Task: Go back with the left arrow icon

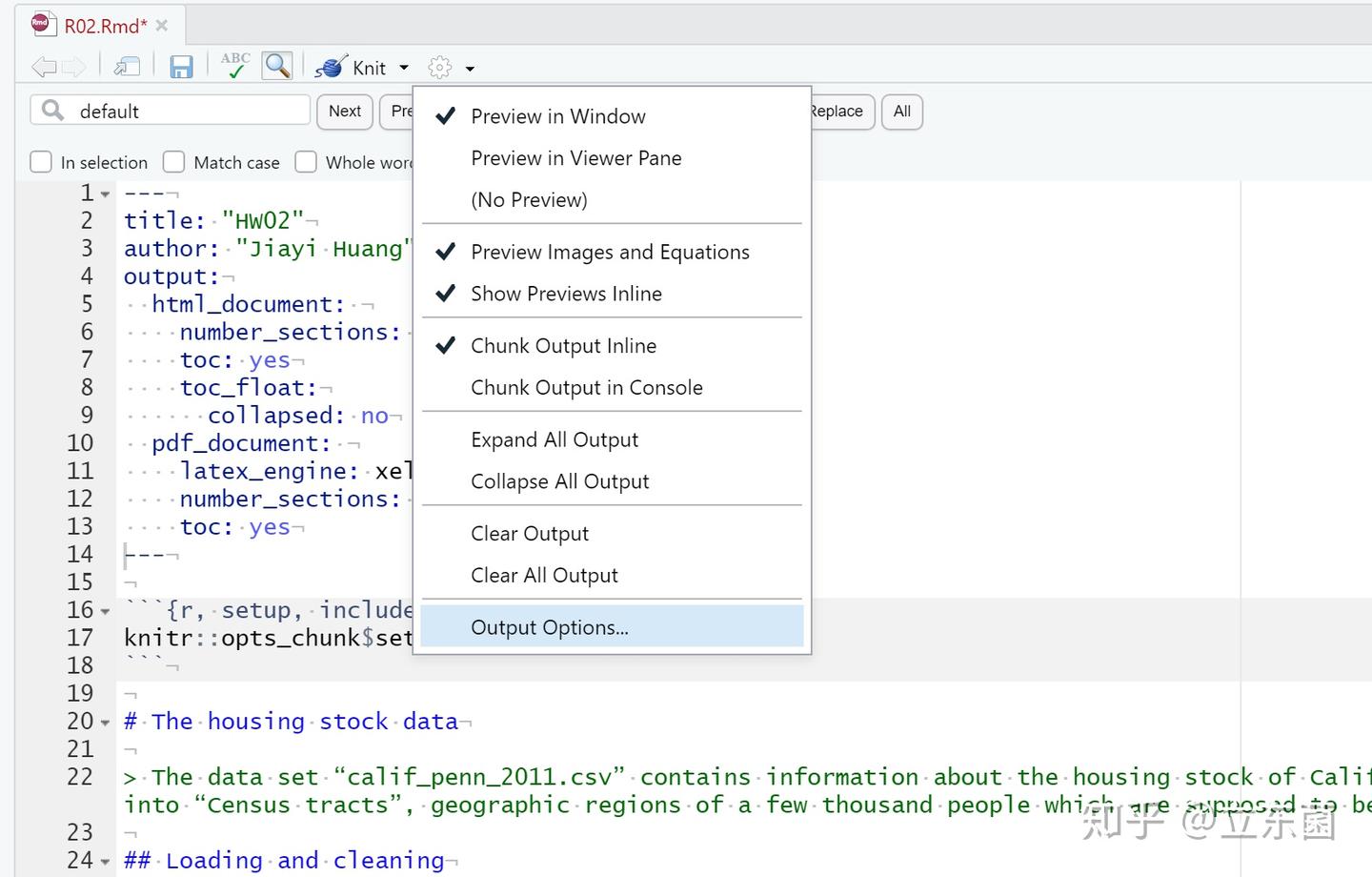Action: [44, 67]
